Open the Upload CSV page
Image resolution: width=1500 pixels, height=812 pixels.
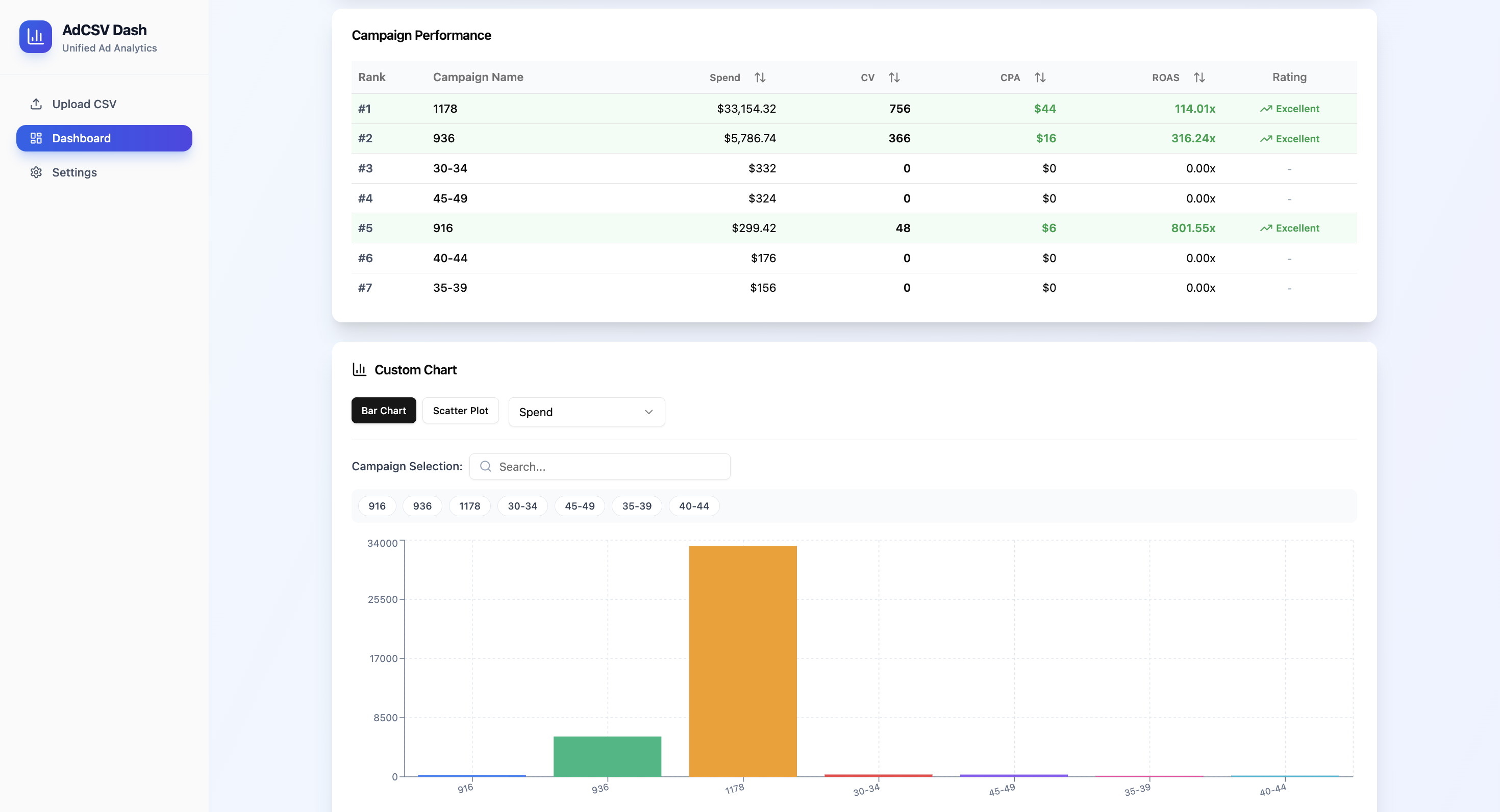[84, 104]
